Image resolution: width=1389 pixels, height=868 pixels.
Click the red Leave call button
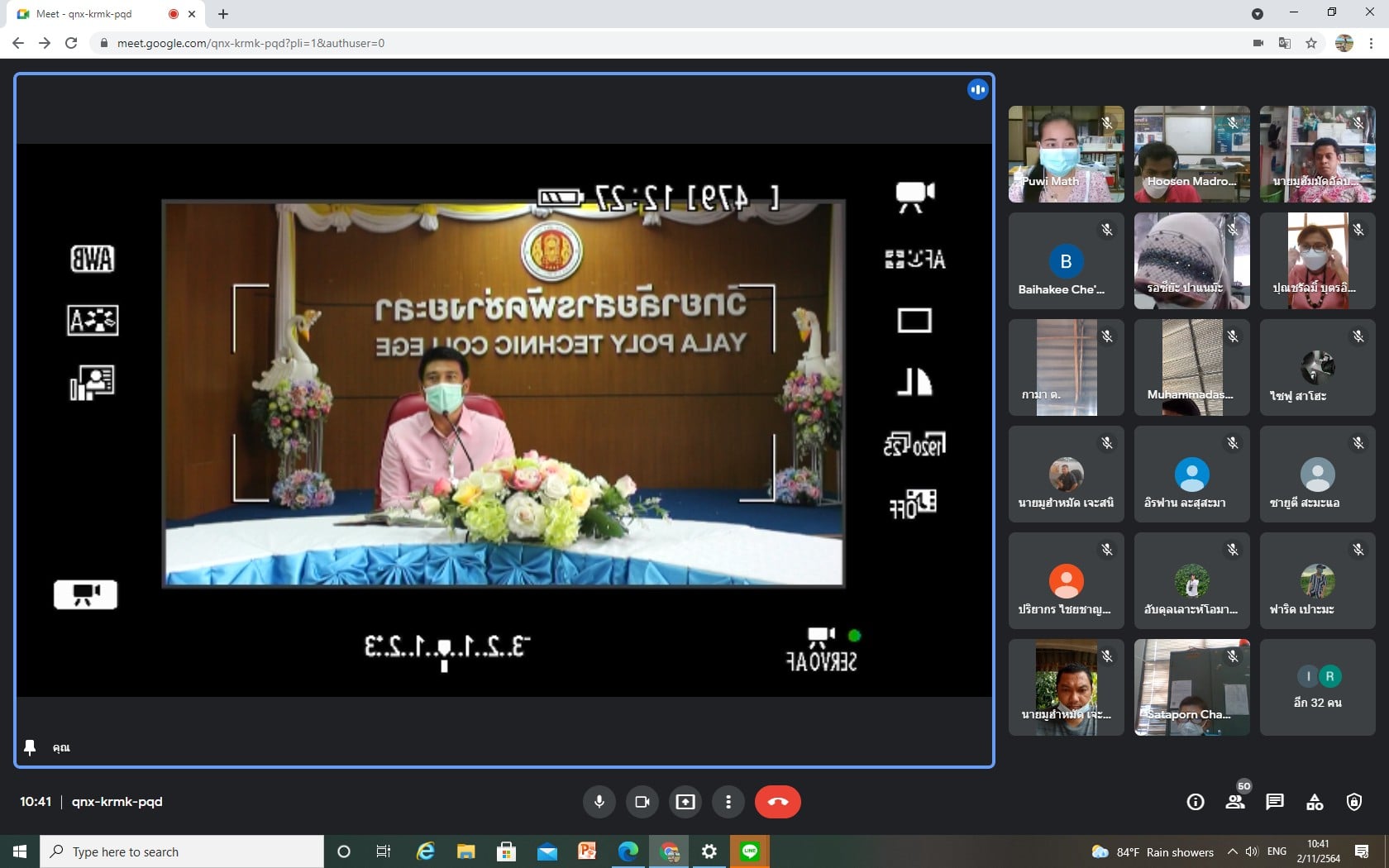(x=778, y=802)
